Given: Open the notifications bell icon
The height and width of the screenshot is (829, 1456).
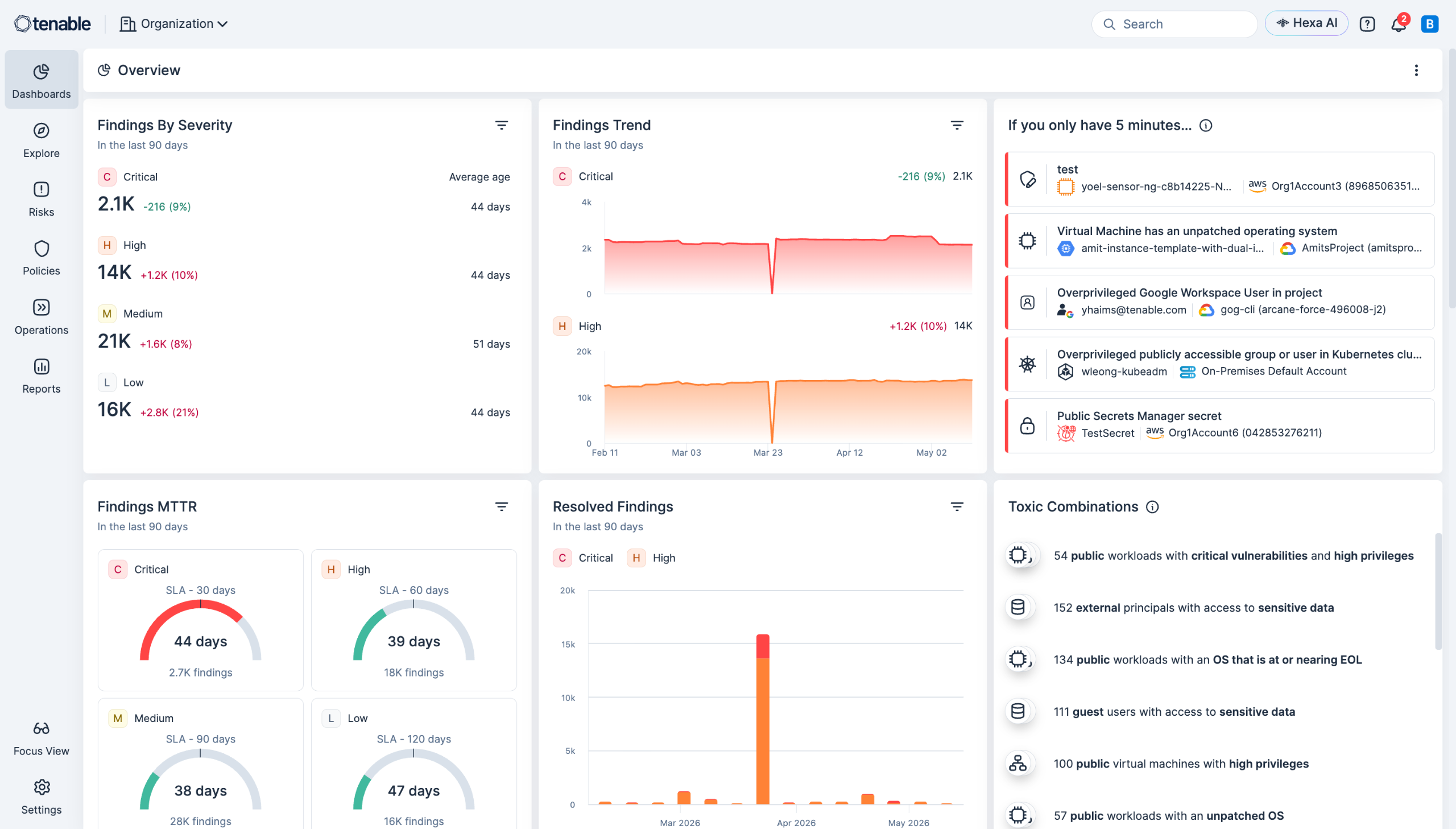Looking at the screenshot, I should [x=1399, y=24].
